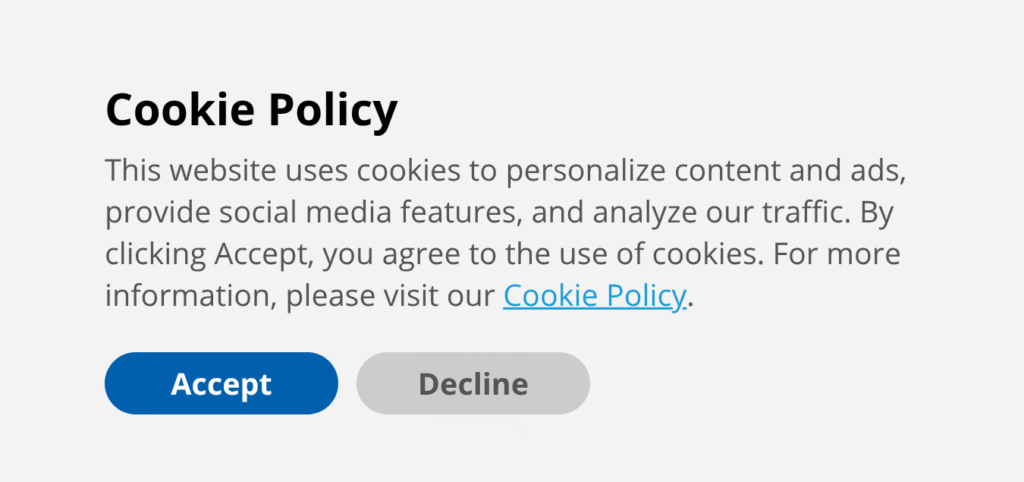Click the bold Cookie Policy heading
The height and width of the screenshot is (482, 1024).
pos(251,110)
